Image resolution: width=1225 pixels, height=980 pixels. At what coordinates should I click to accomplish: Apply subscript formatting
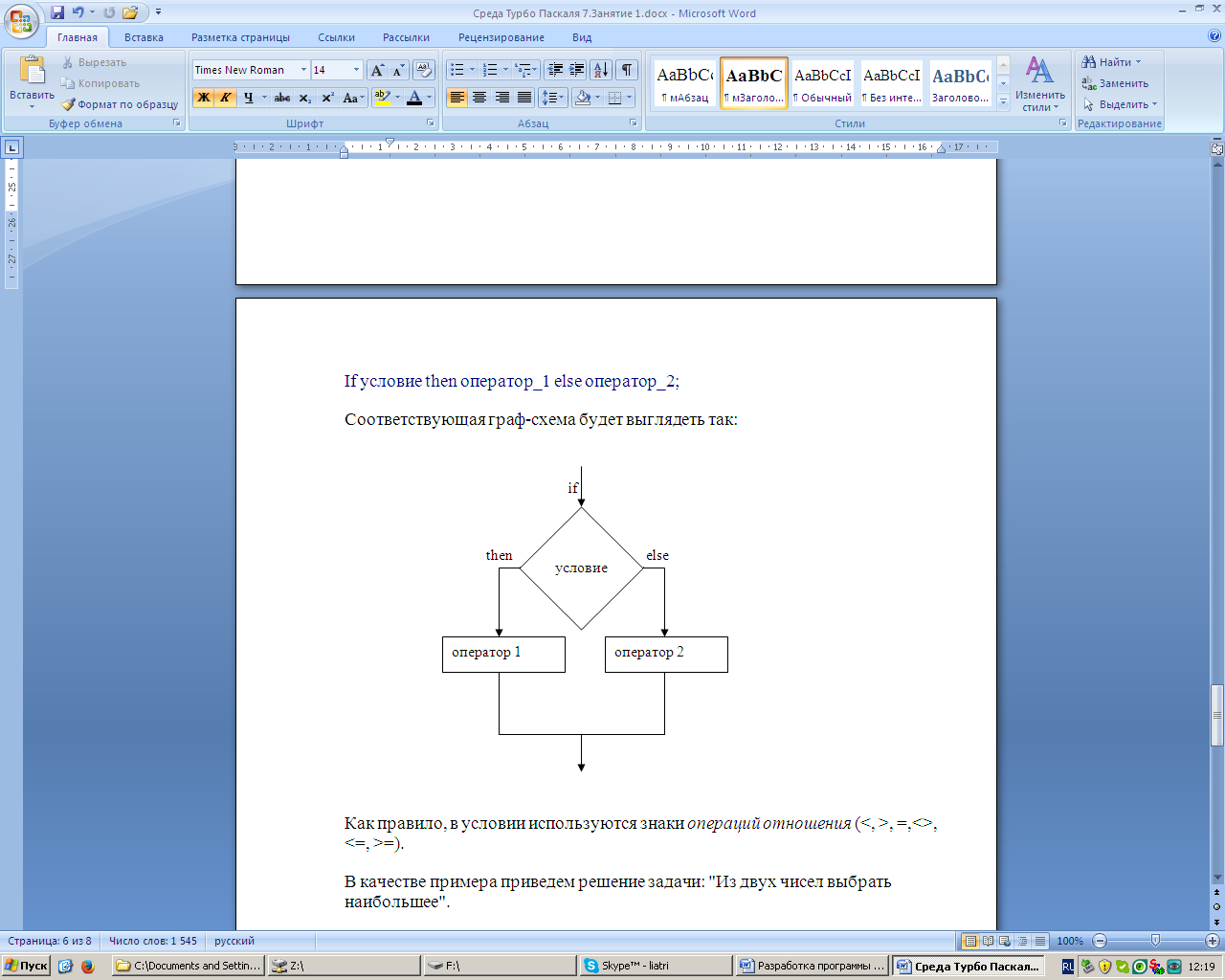tap(305, 98)
